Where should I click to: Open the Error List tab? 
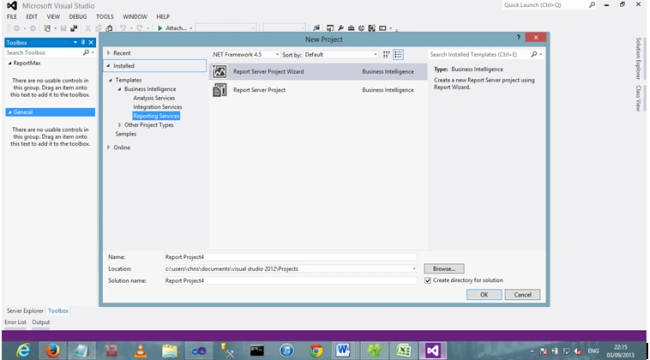pyautogui.click(x=15, y=322)
